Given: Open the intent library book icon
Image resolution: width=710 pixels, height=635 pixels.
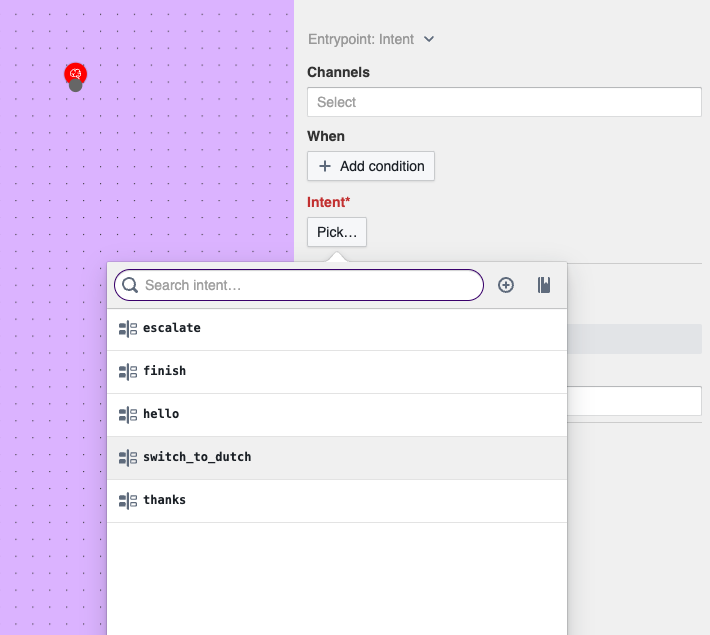Looking at the screenshot, I should pos(544,285).
